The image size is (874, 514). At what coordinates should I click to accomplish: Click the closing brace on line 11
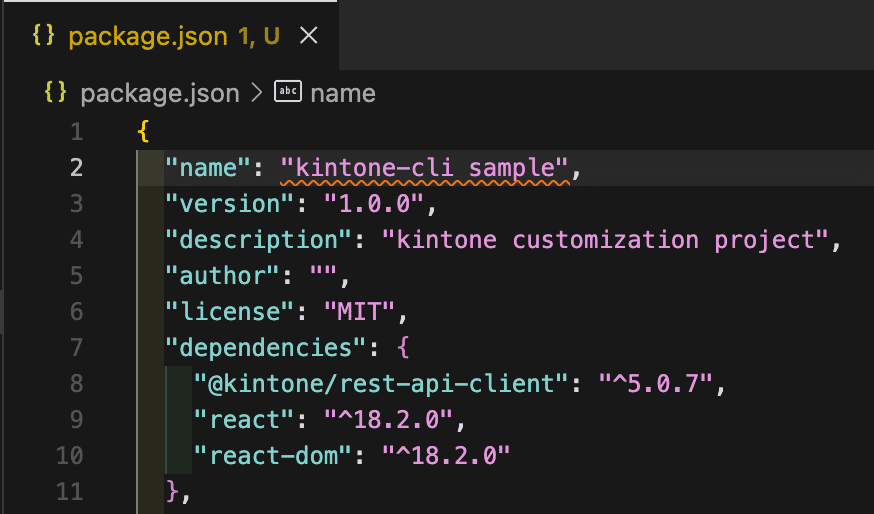172,492
